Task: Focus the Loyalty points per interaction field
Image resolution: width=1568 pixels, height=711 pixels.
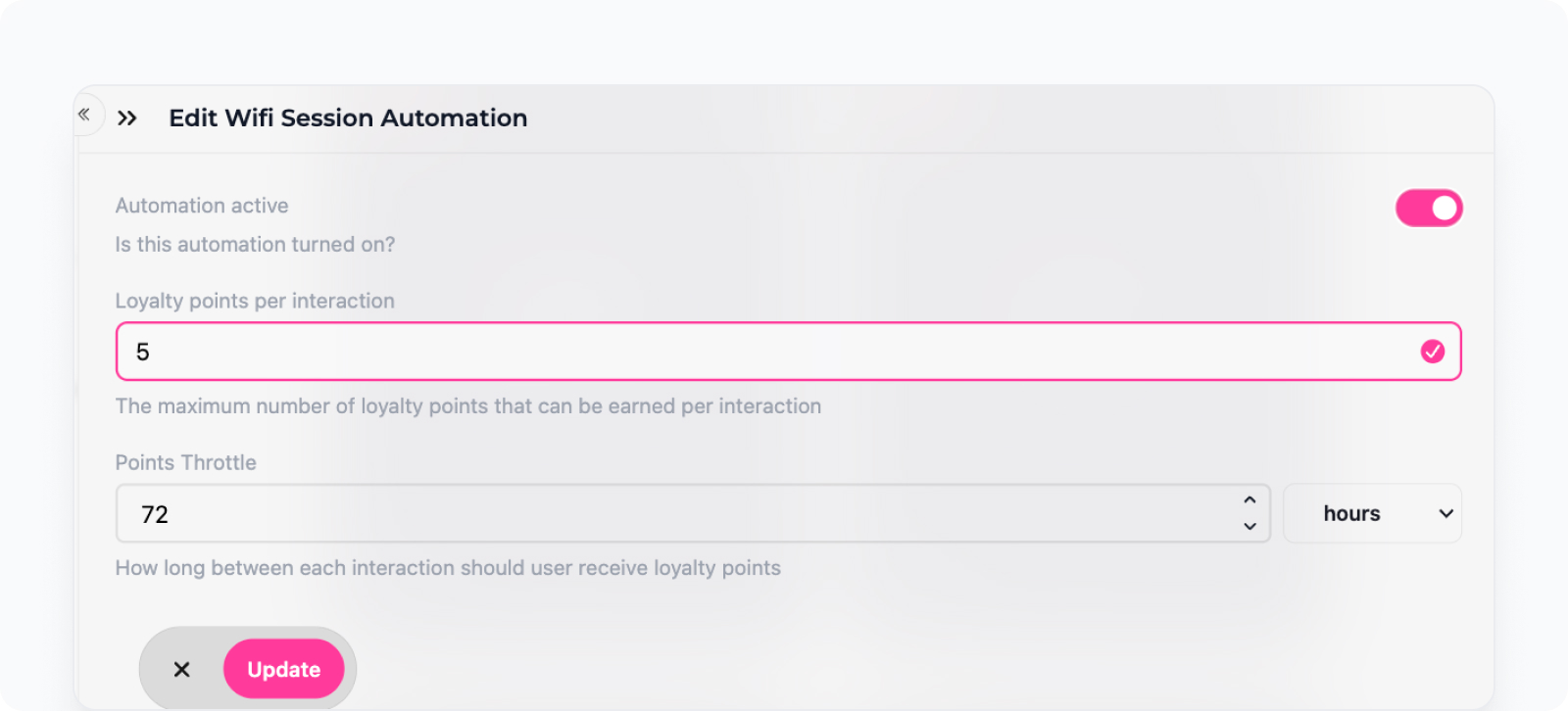Action: tap(789, 352)
